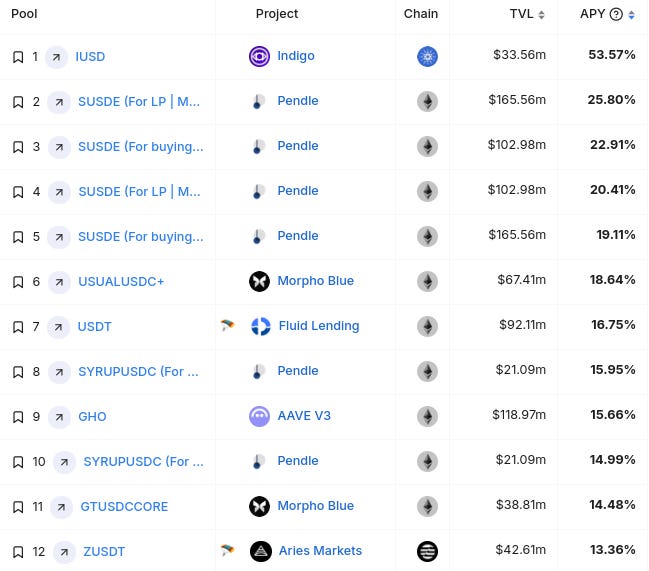649x571 pixels.
Task: Bookmark pool number 3 SUSDE
Action: point(18,147)
